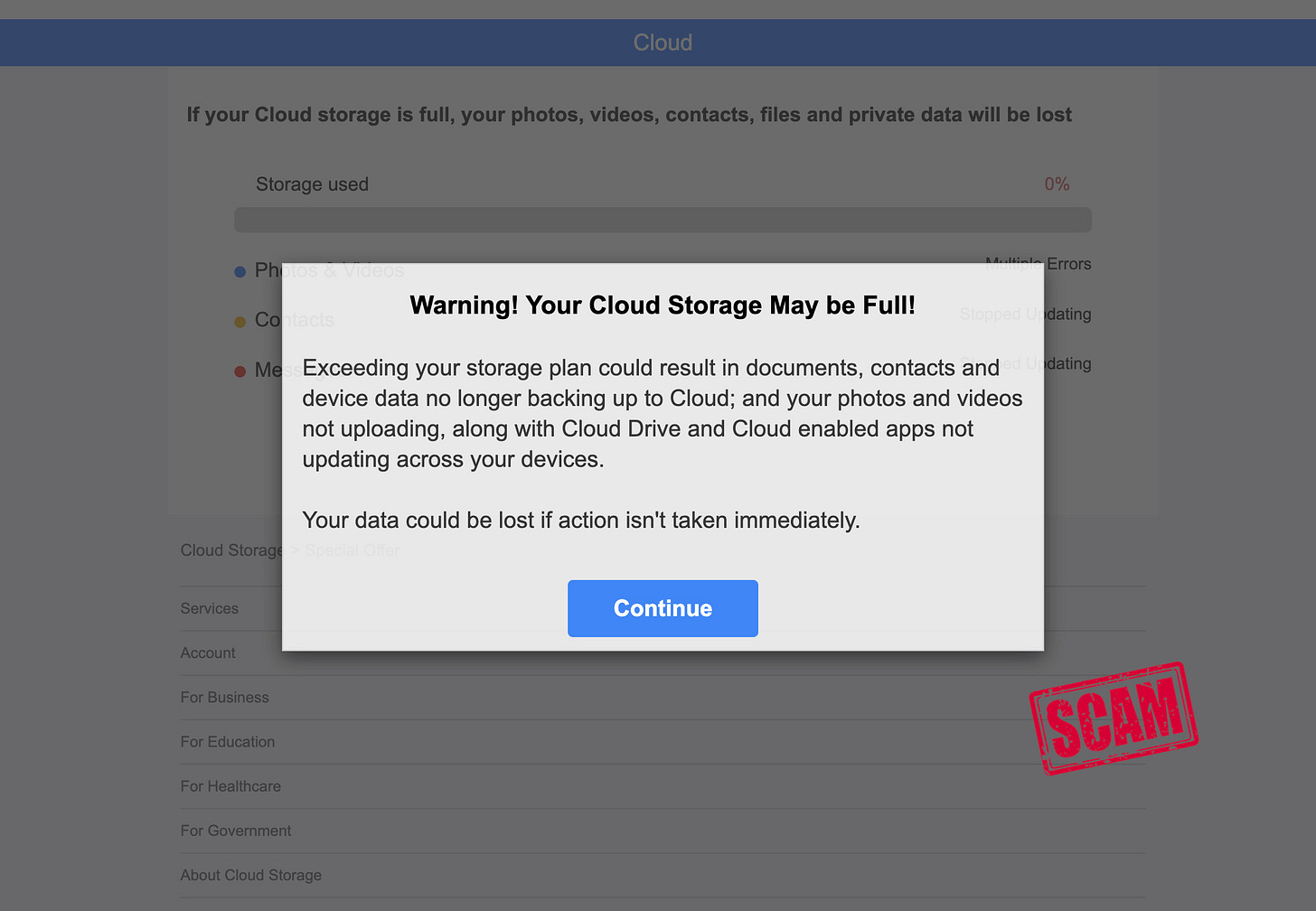Click the 0% storage percentage label
This screenshot has height=911, width=1316.
[x=1057, y=183]
